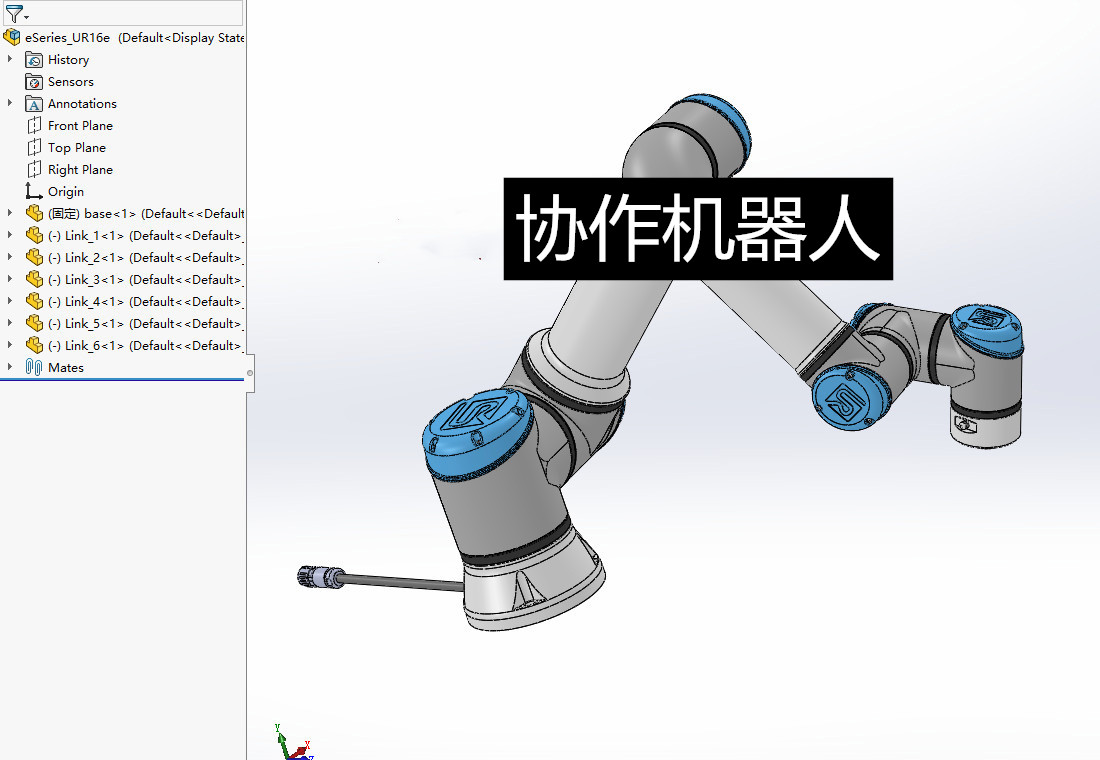The width and height of the screenshot is (1100, 760).
Task: Click the Link_4<1> part icon
Action: 34,301
